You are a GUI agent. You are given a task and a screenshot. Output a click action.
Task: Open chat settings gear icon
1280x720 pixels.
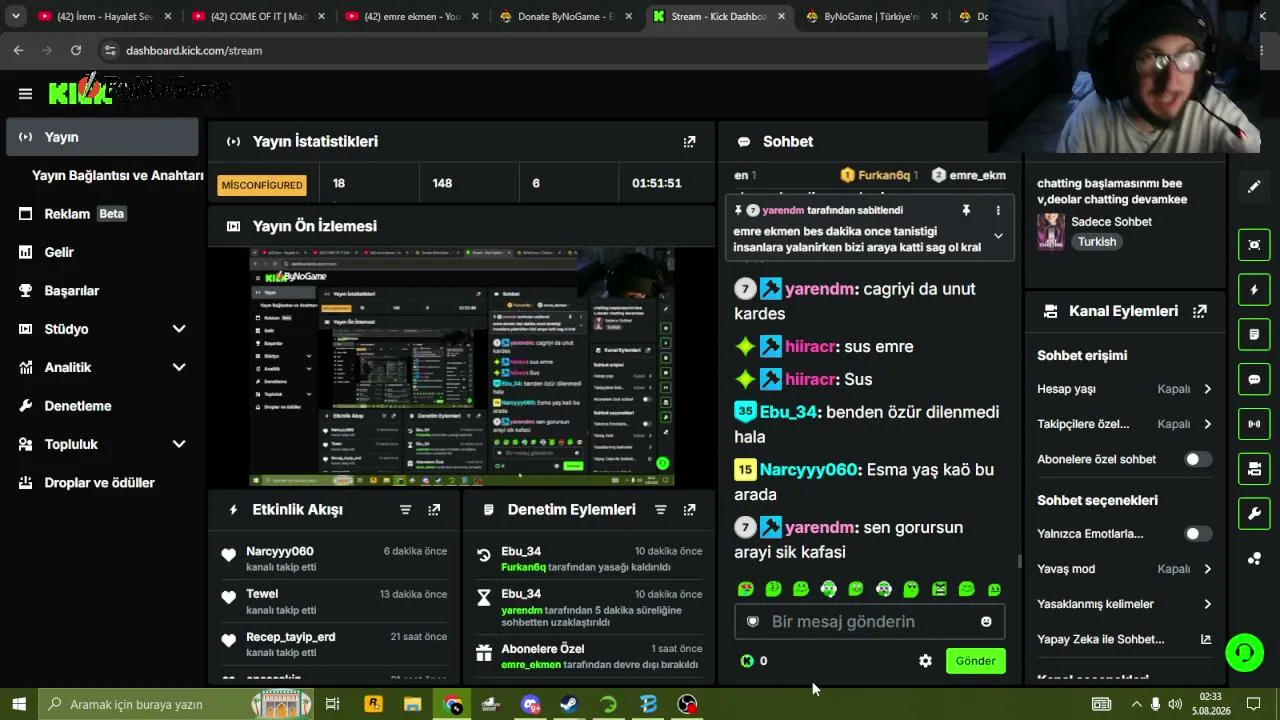click(x=925, y=661)
